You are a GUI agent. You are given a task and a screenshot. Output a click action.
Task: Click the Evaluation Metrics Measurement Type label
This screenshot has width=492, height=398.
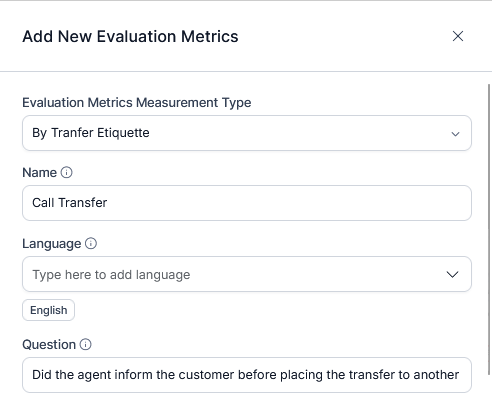pyautogui.click(x=137, y=103)
